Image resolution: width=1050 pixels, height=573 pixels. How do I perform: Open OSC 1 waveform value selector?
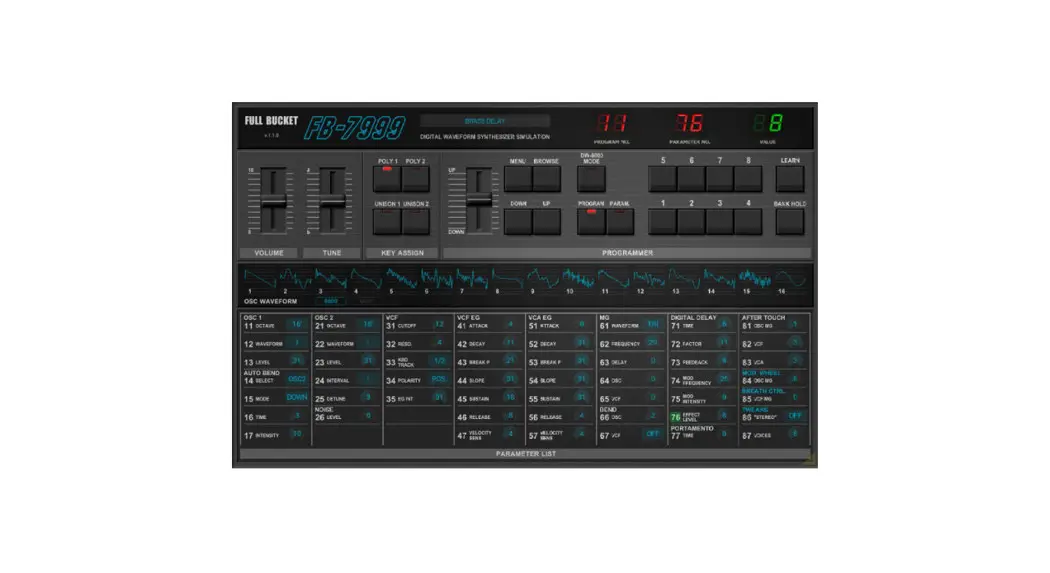[x=296, y=343]
